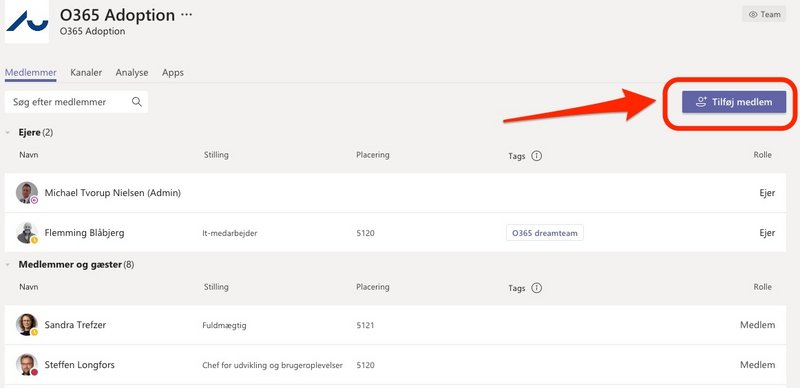This screenshot has width=800, height=388.
Task: Click Chef for udvikling og brugeroplevelser
Action: [x=272, y=366]
